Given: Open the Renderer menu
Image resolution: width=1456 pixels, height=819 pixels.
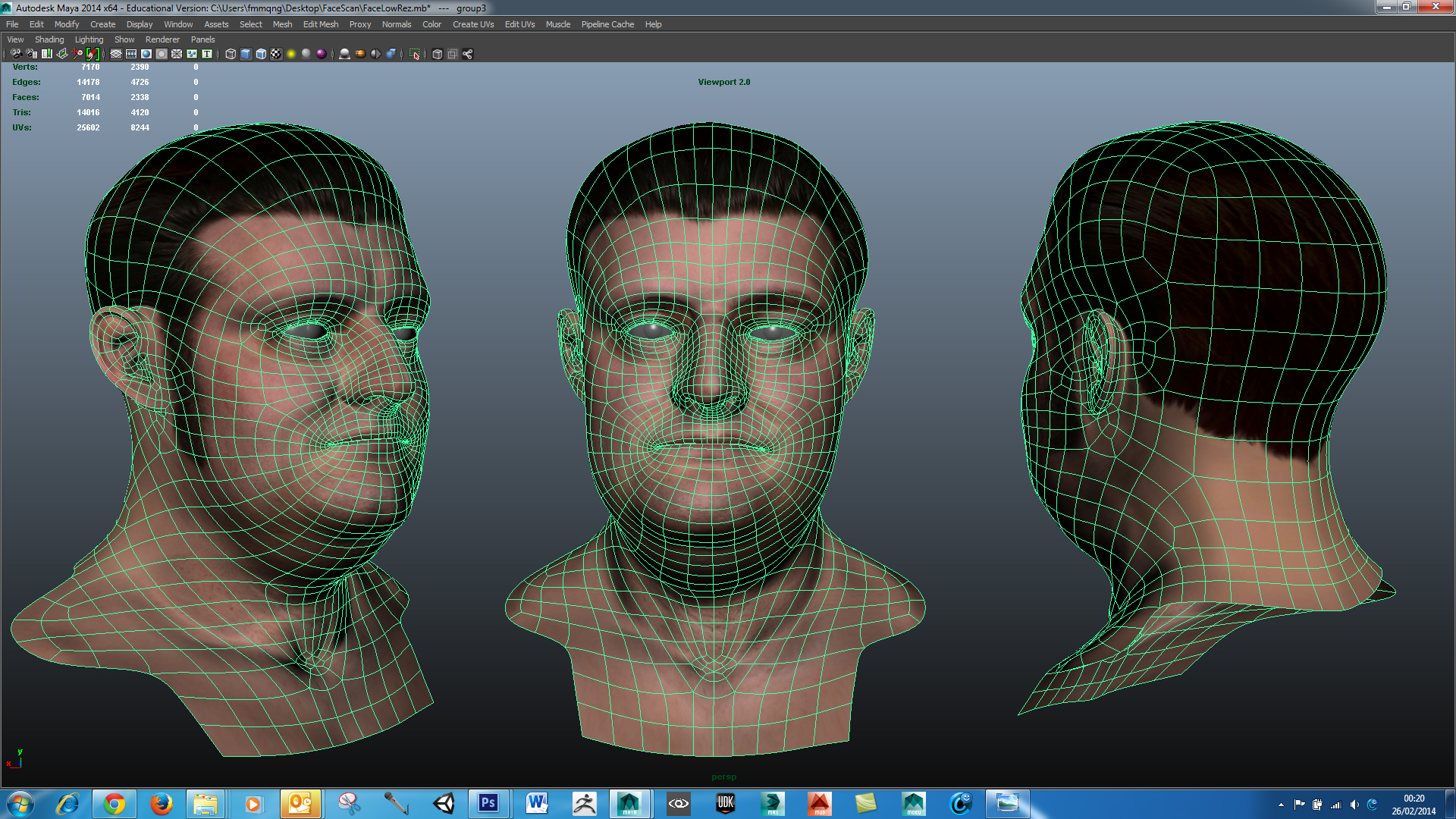Looking at the screenshot, I should [162, 39].
